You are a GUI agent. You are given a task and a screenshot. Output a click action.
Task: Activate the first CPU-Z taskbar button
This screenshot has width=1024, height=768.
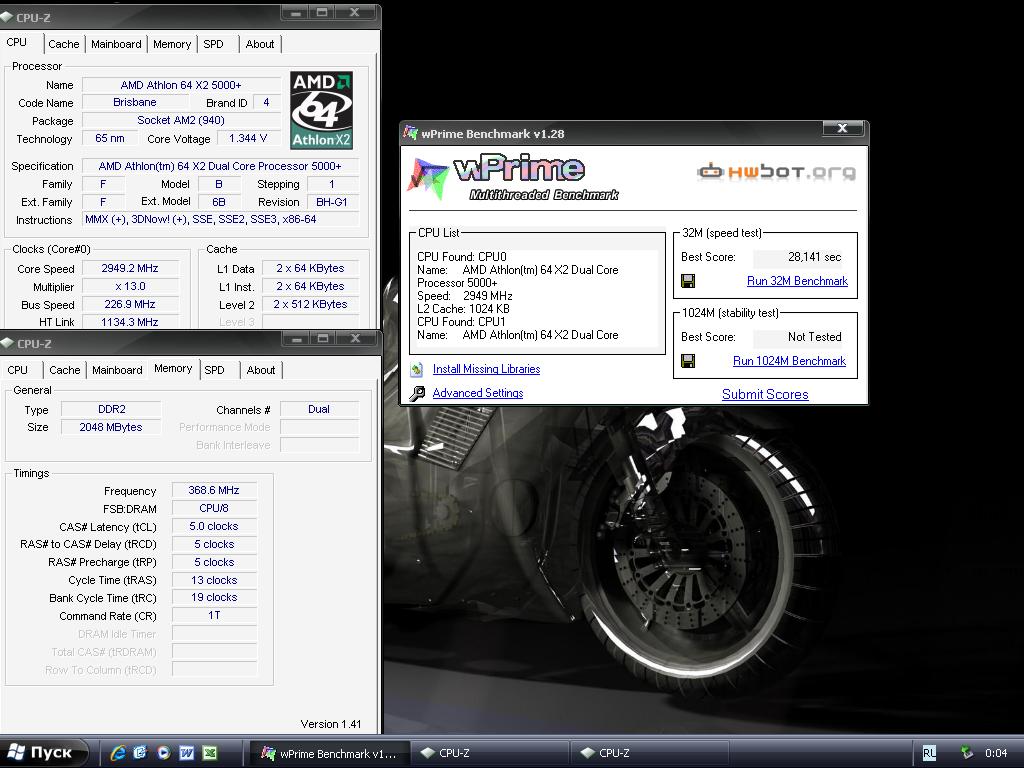tap(490, 753)
